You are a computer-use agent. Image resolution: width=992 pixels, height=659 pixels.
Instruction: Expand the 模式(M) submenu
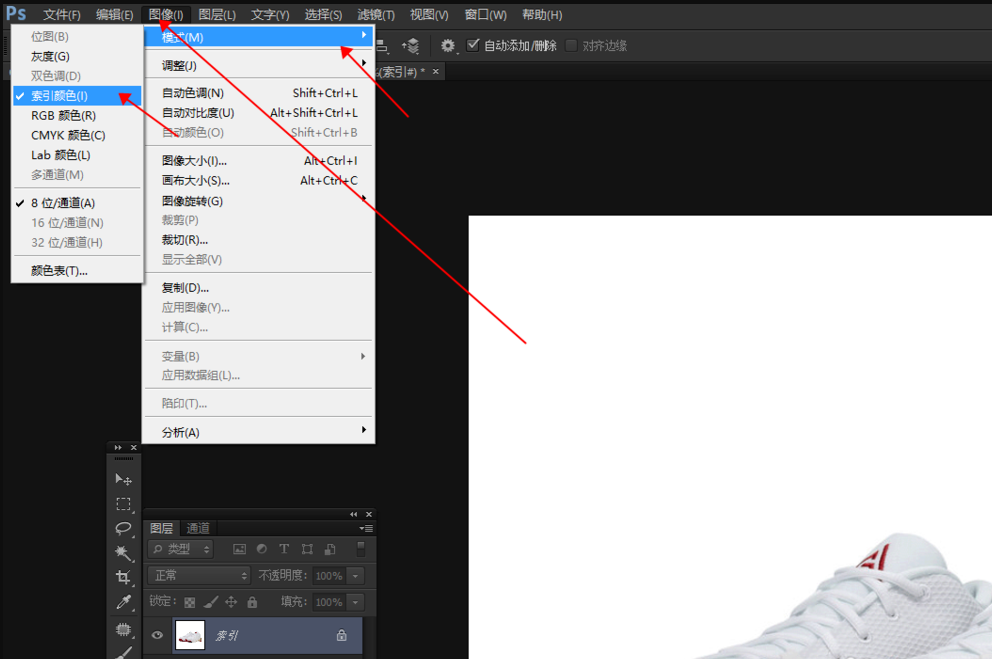click(x=259, y=37)
